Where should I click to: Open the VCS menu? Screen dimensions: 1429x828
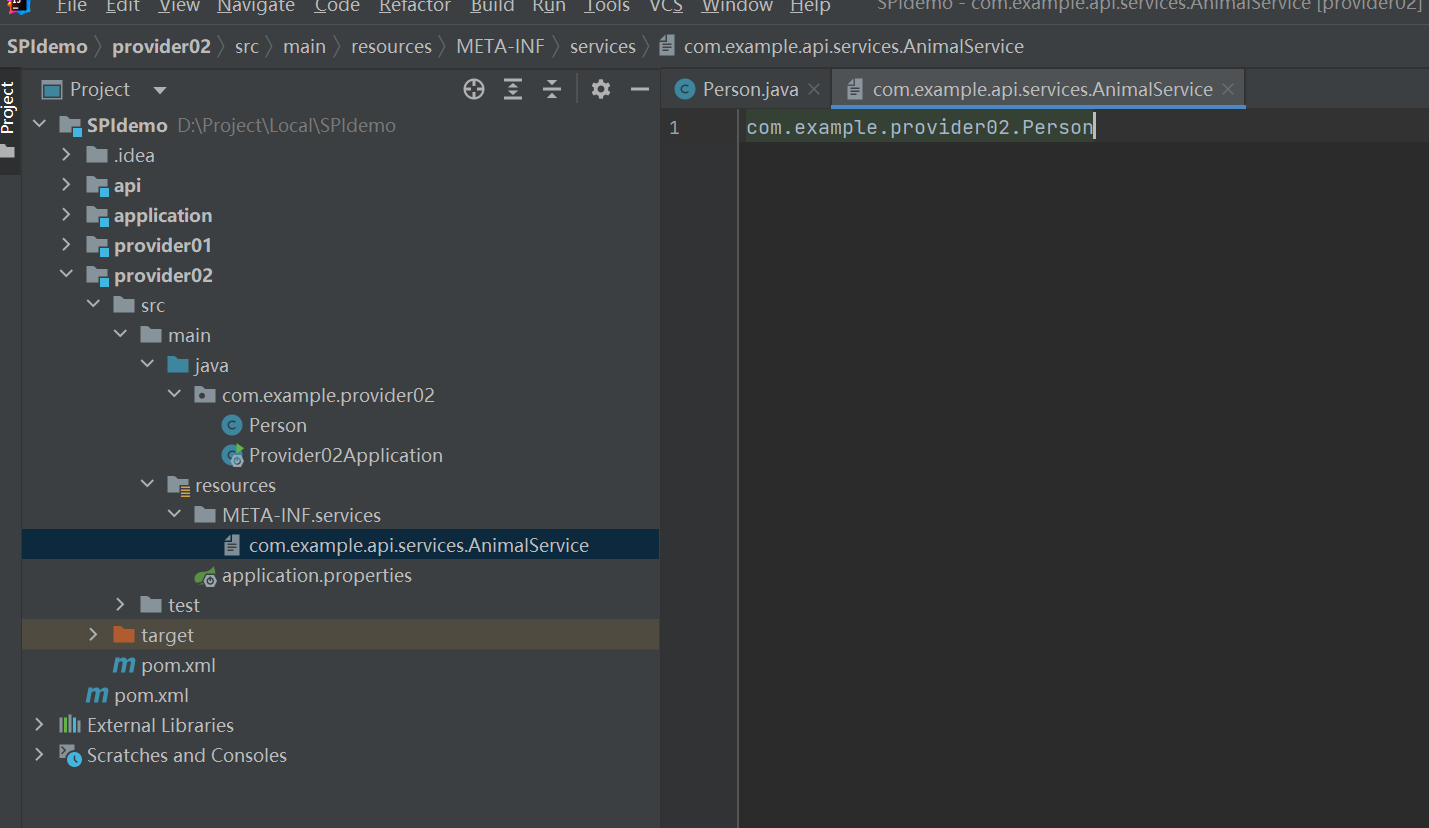click(x=666, y=7)
